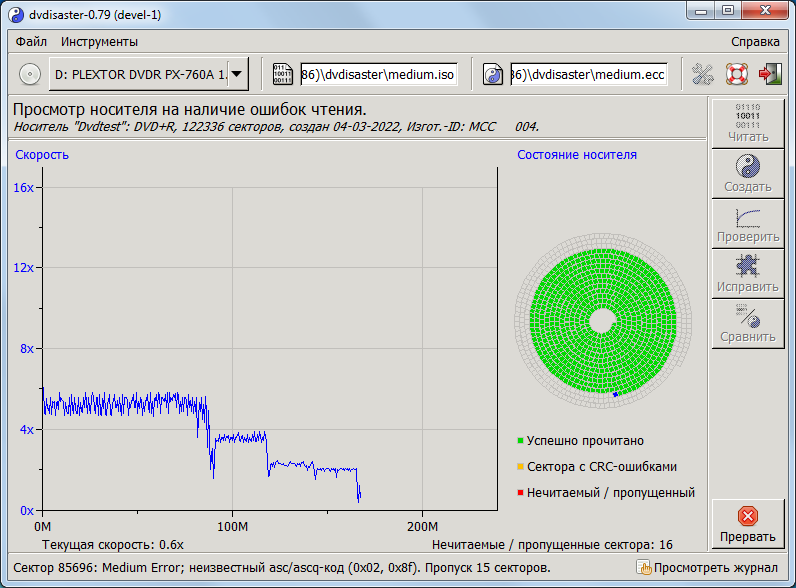Open help via lifebuoy icon
Screen dimensions: 796x588
point(737,74)
